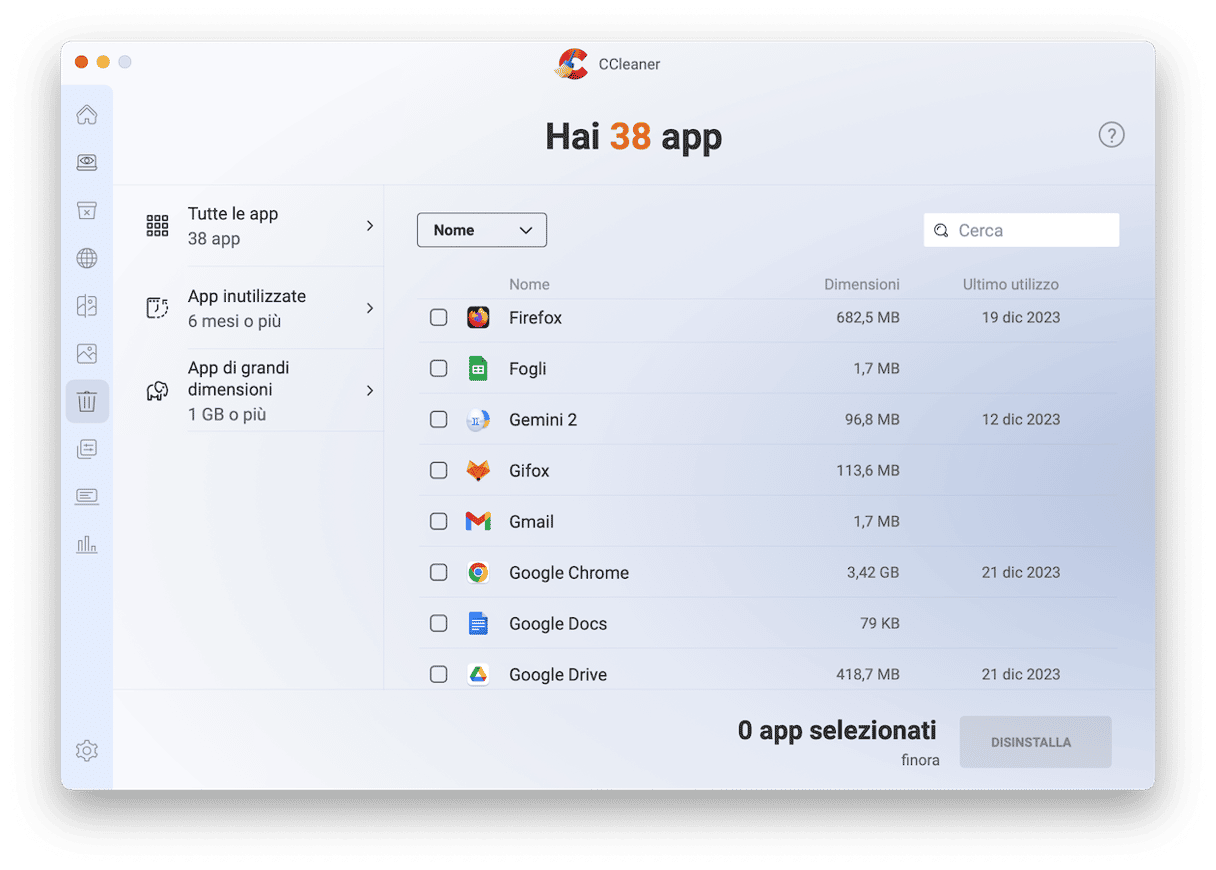Open the split-page duplicate icon in sidebar
Viewport: 1216px width, 870px height.
coord(87,306)
